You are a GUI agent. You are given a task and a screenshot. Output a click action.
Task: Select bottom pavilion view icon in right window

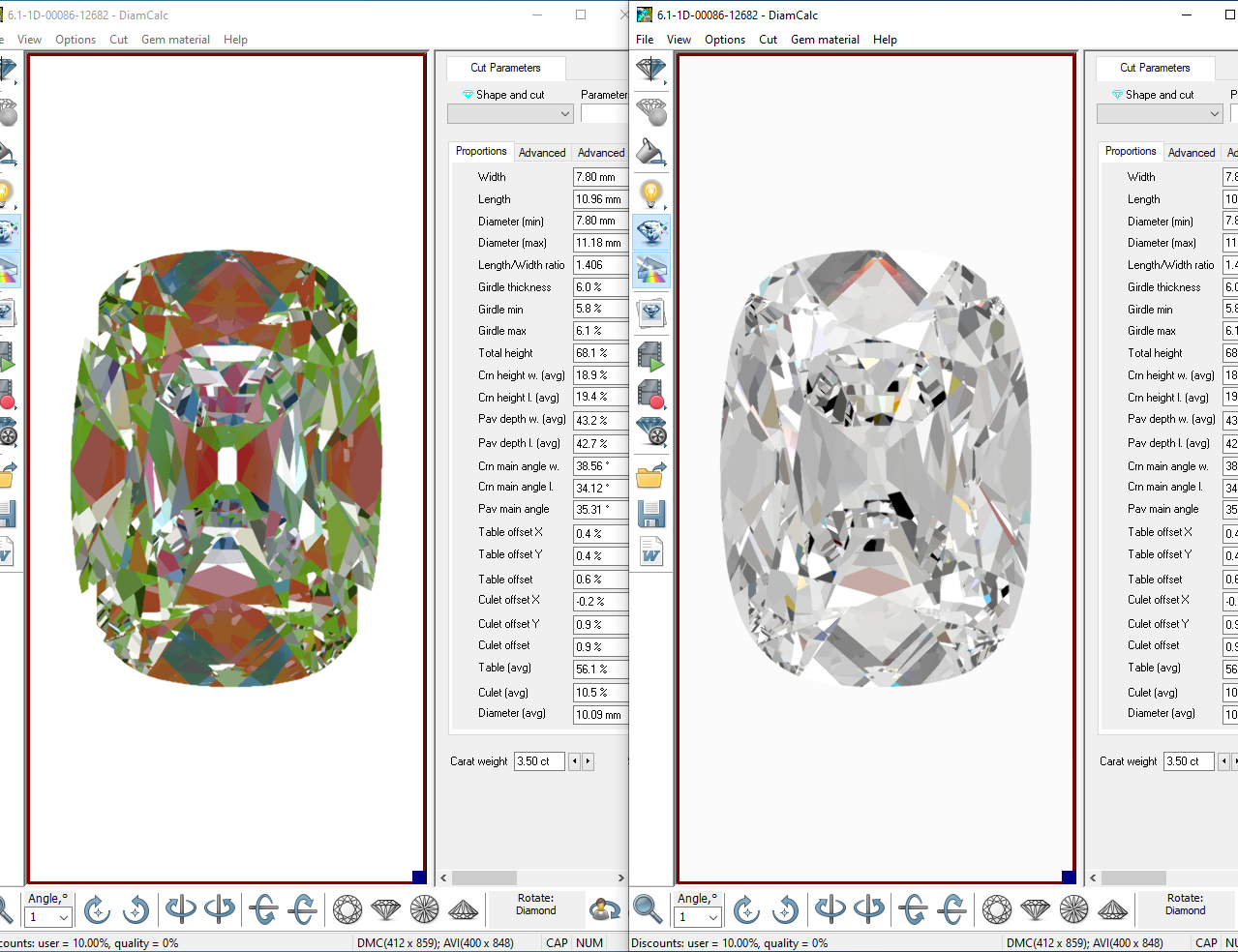click(x=1073, y=909)
